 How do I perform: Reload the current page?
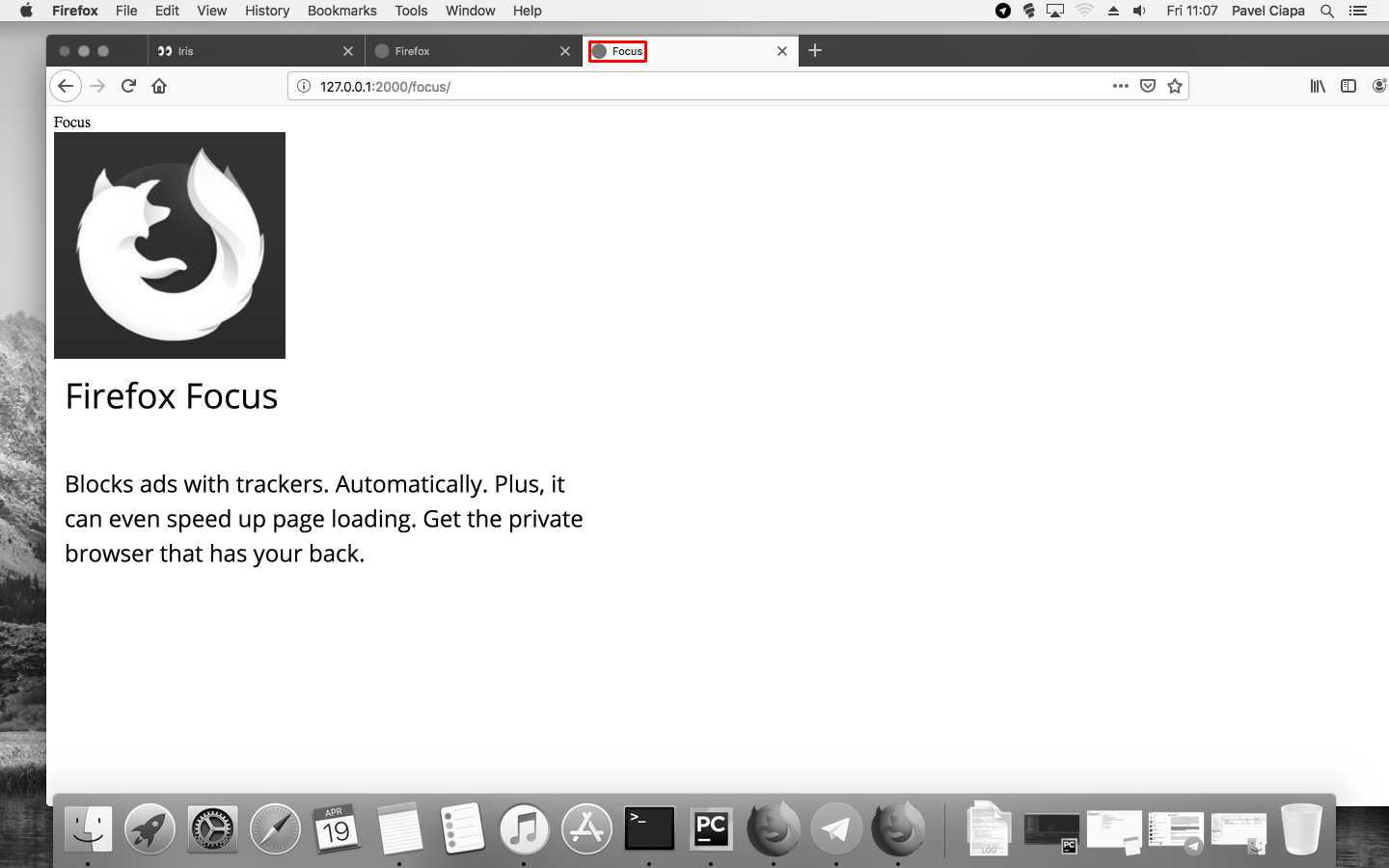click(x=128, y=86)
